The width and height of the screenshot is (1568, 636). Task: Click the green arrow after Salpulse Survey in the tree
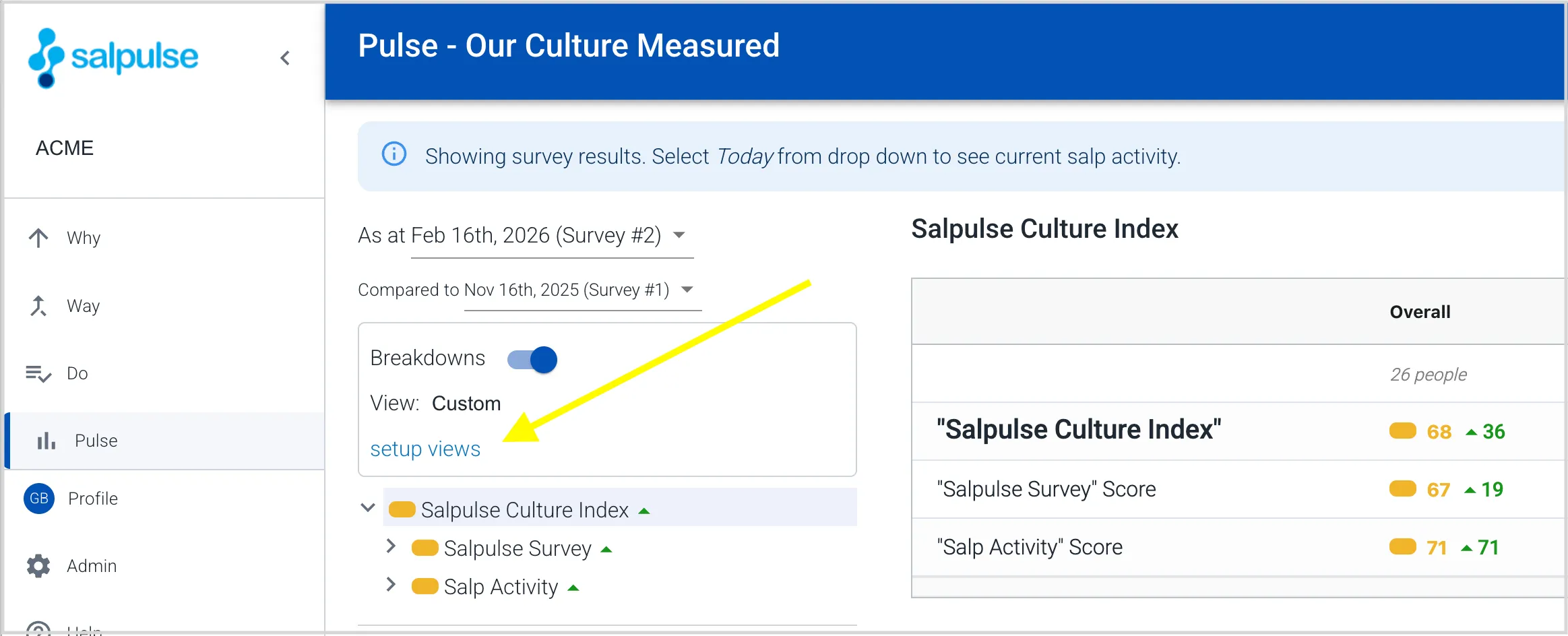[x=606, y=550]
